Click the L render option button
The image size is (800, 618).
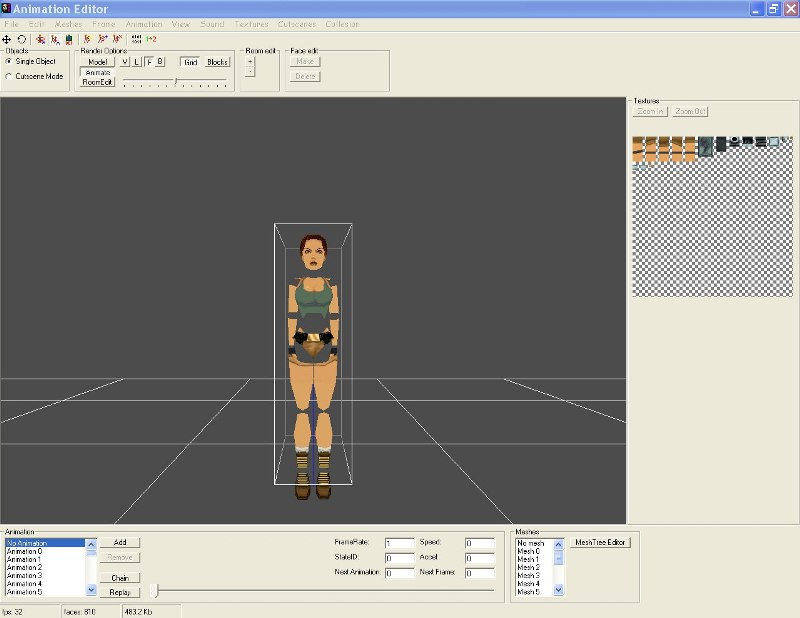[x=136, y=62]
